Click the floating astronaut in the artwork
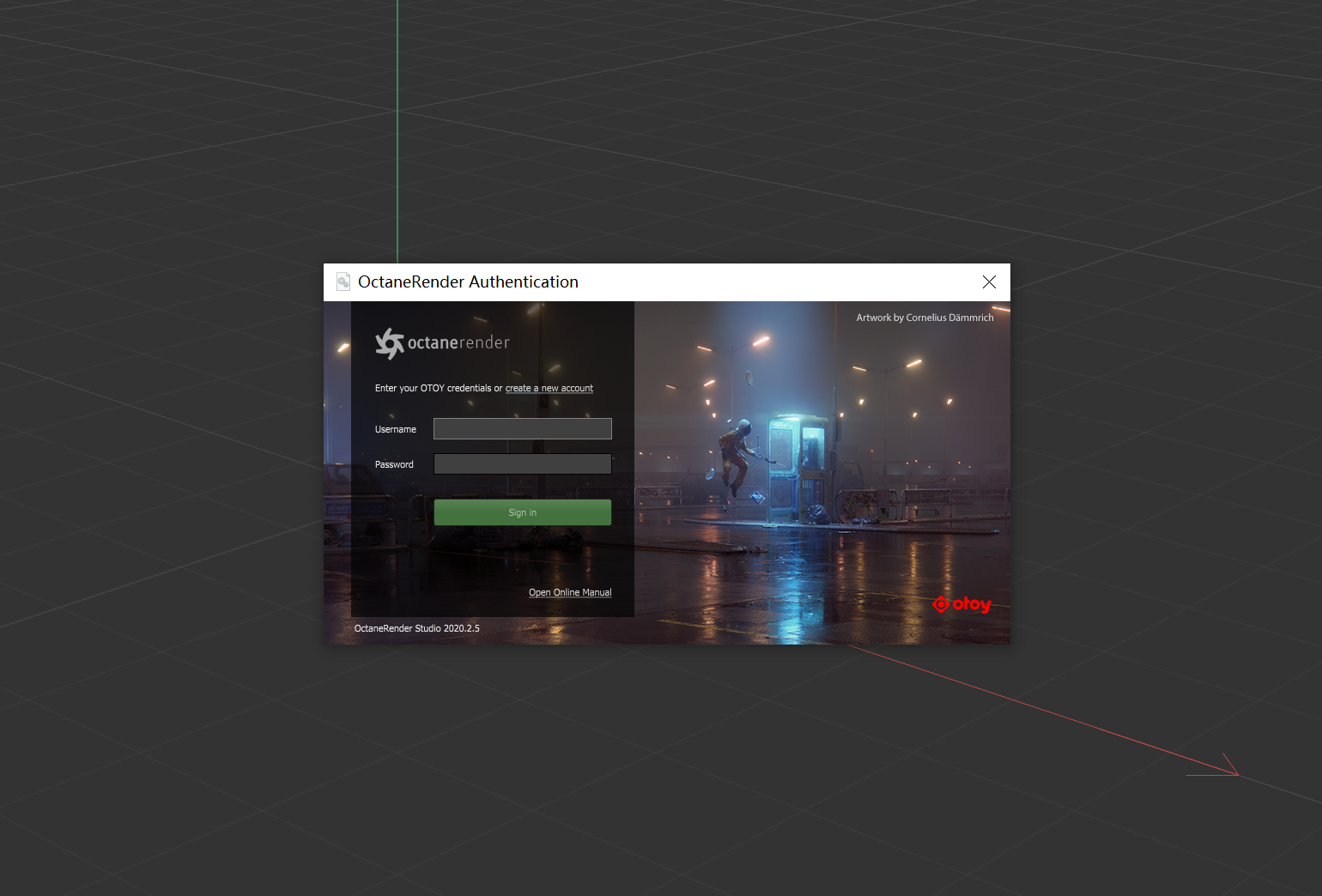 (734, 453)
